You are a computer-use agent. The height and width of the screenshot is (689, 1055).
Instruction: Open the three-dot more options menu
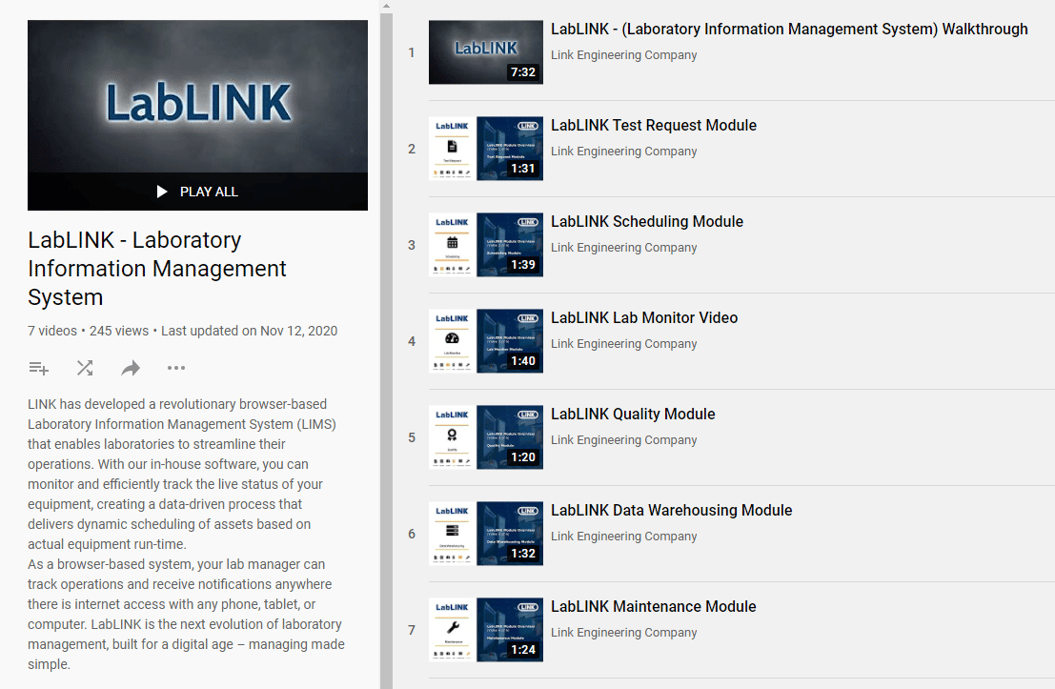click(x=176, y=368)
